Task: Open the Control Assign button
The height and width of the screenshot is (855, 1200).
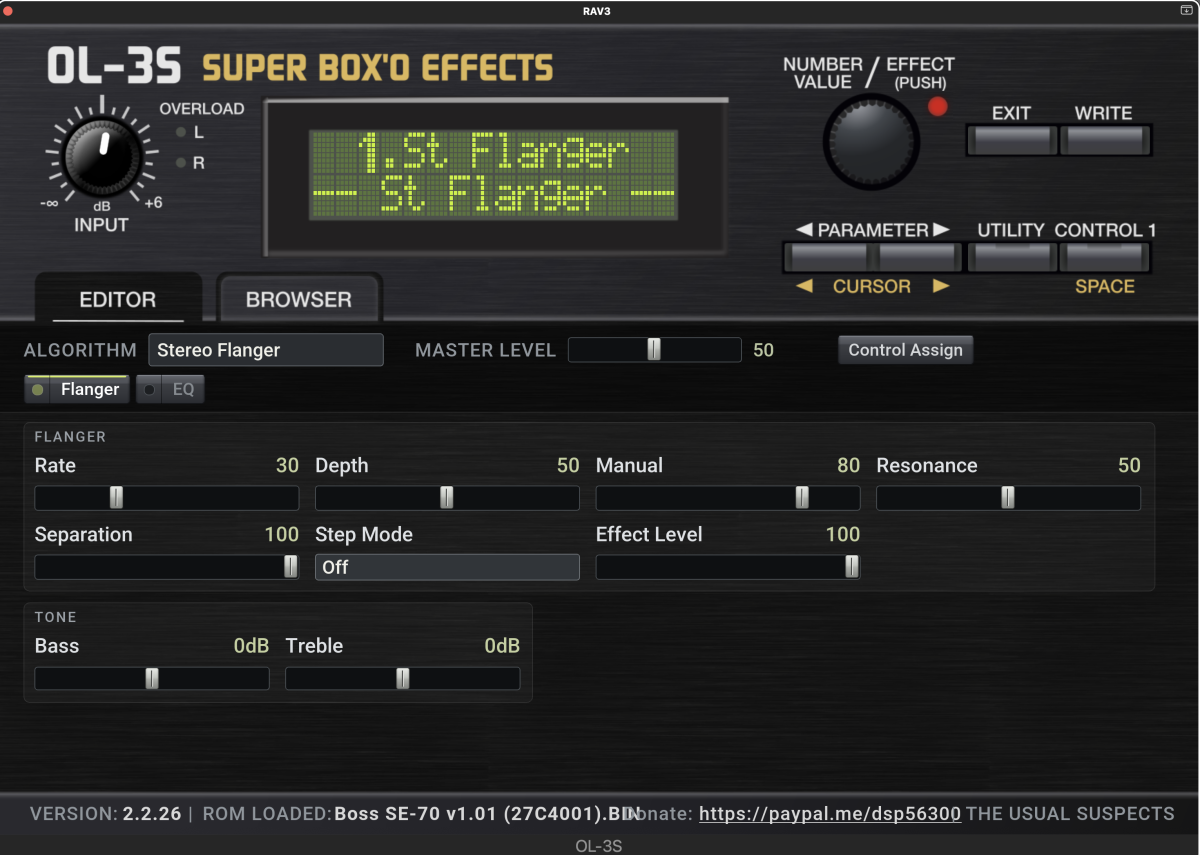Action: (x=905, y=350)
